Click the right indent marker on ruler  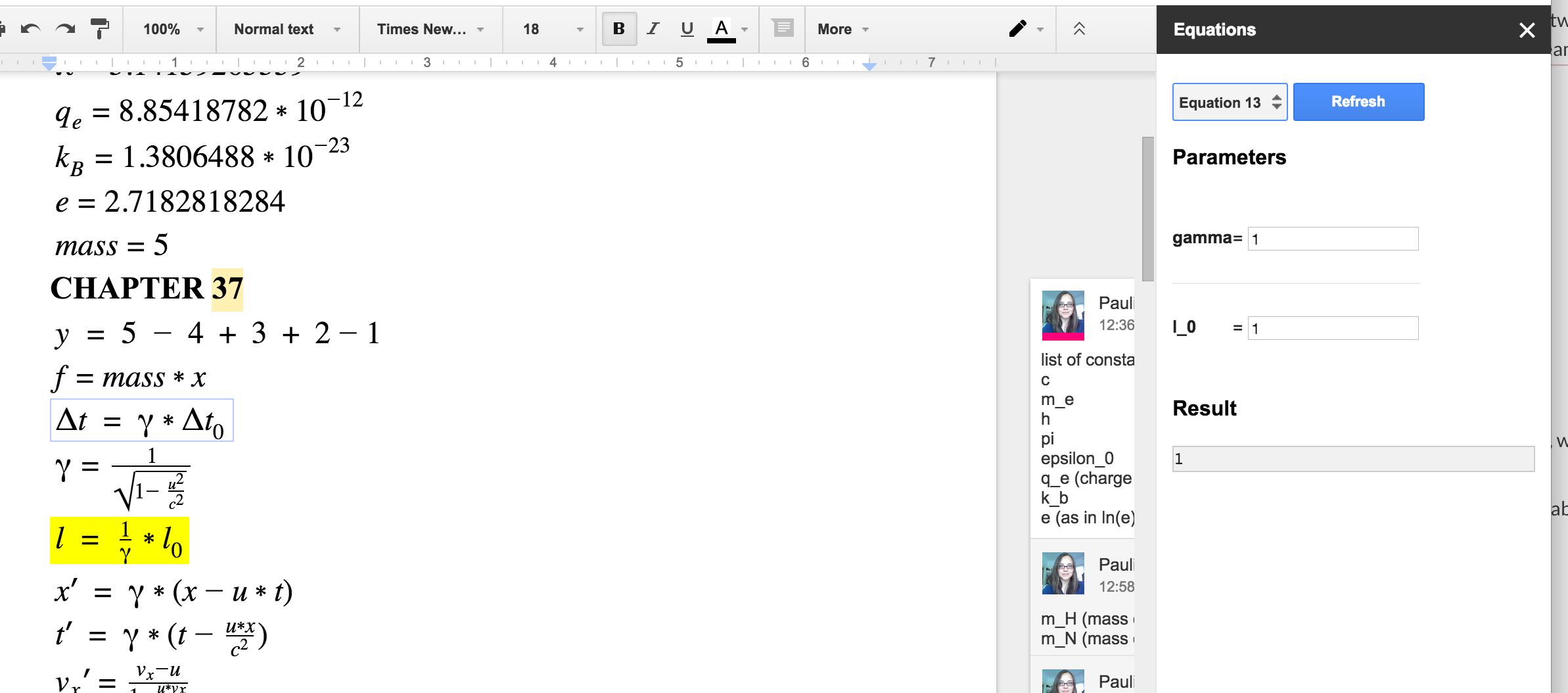coord(869,66)
